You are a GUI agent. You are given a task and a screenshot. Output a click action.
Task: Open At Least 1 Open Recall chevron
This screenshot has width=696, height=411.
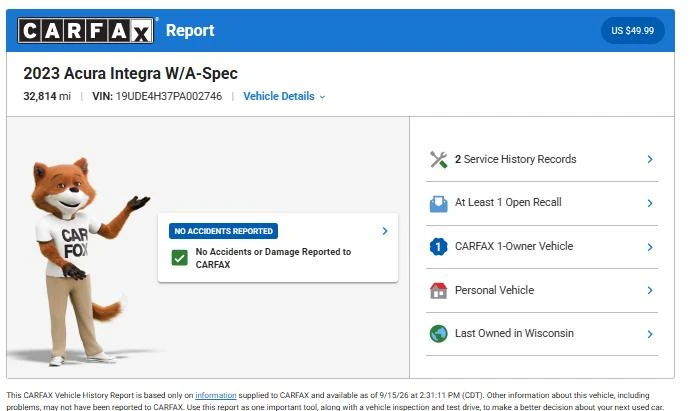[650, 203]
